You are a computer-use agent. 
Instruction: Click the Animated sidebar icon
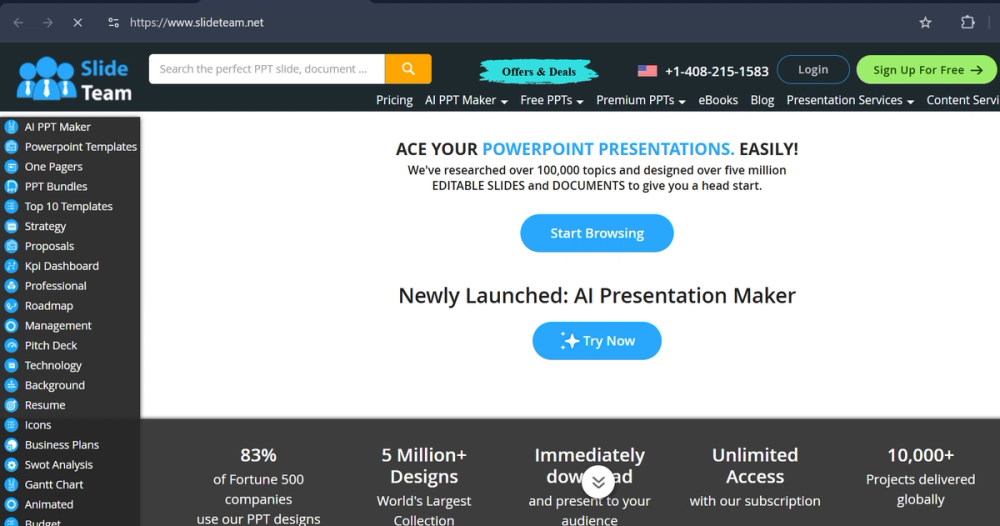pos(11,504)
